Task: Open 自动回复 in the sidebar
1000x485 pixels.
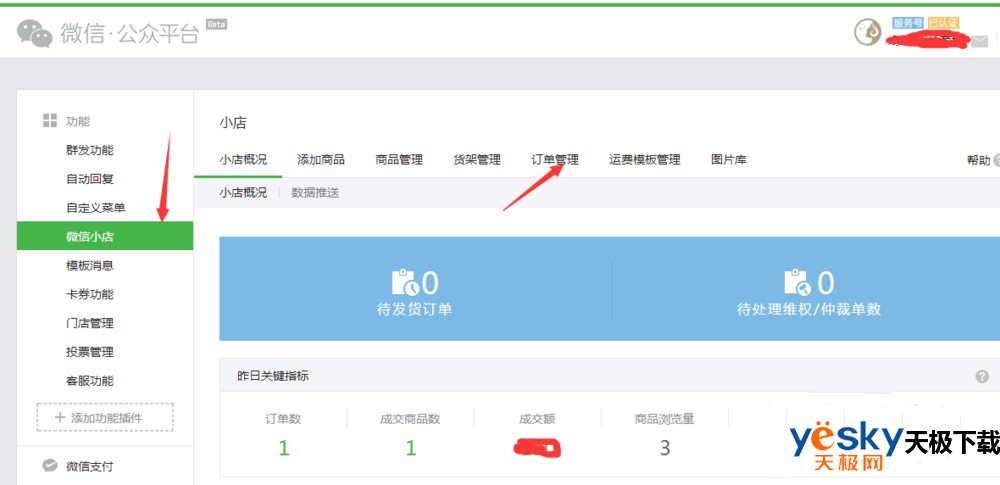Action: (x=90, y=179)
